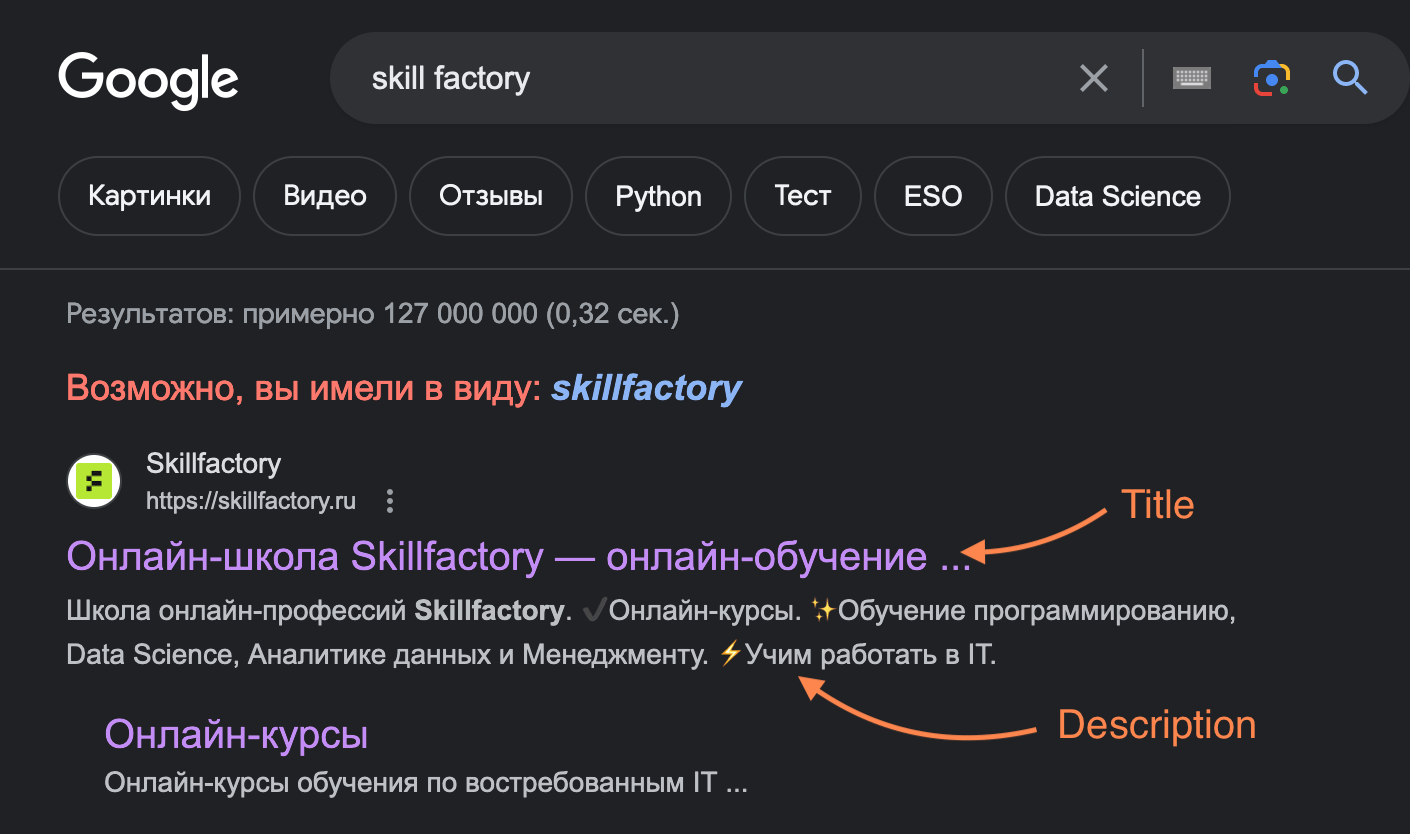
Task: Select the Data Science filter chip
Action: pos(1118,195)
